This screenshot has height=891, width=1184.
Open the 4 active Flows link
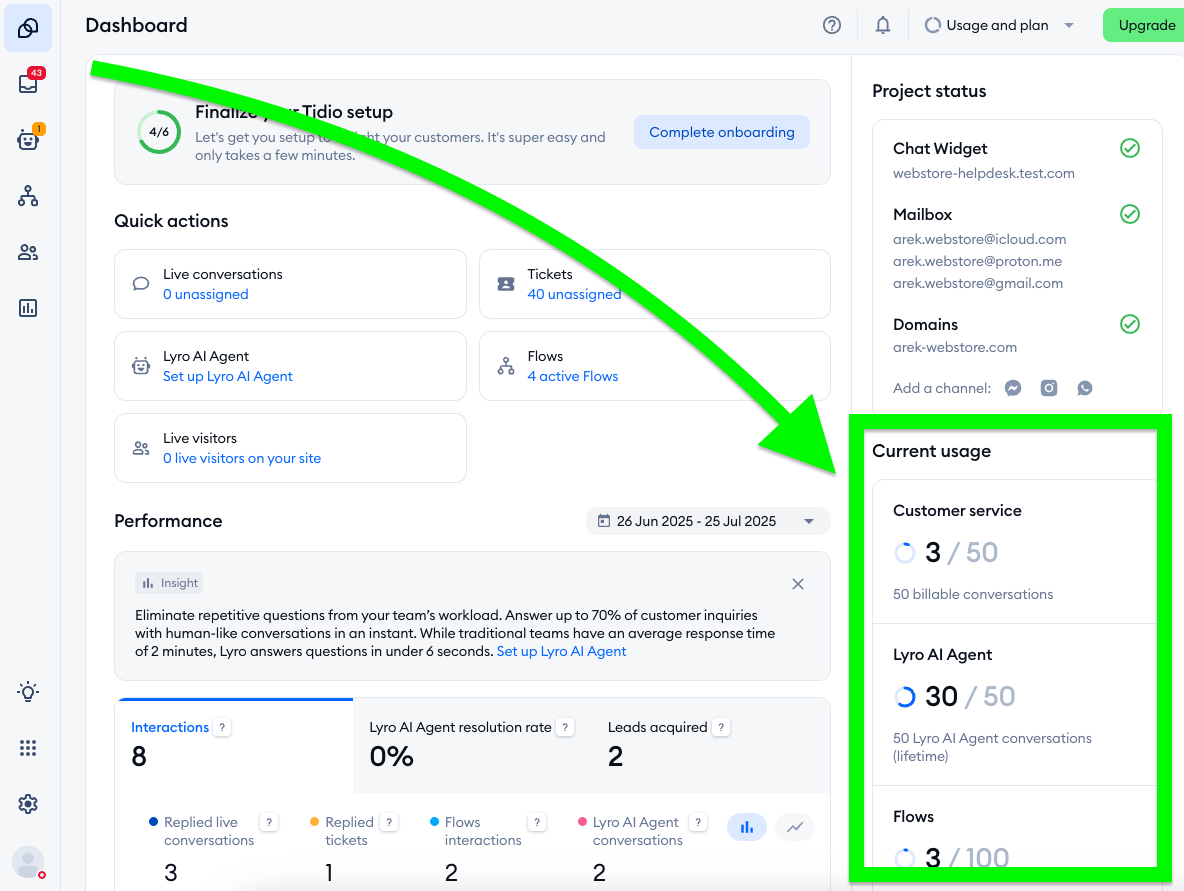(572, 376)
